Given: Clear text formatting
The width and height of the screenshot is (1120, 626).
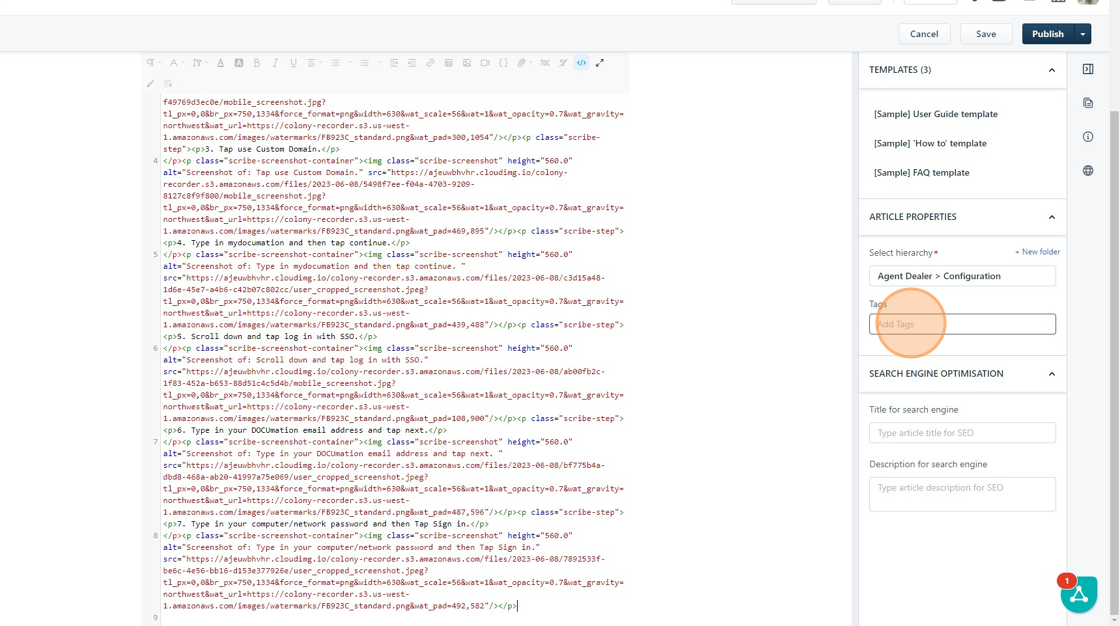Looking at the screenshot, I should coord(563,63).
